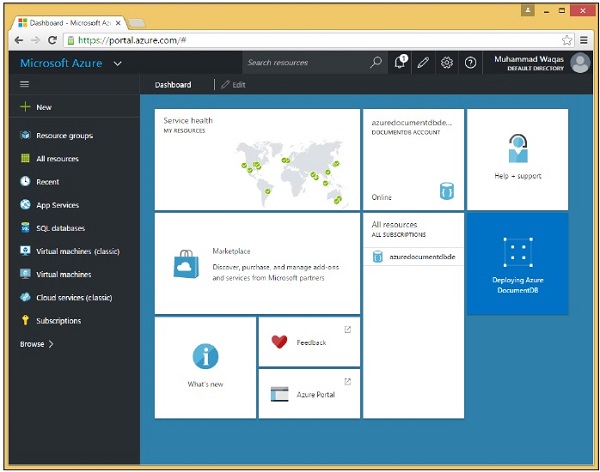Click the What's new info icon
Viewport: 600px width, 472px height.
coord(205,356)
